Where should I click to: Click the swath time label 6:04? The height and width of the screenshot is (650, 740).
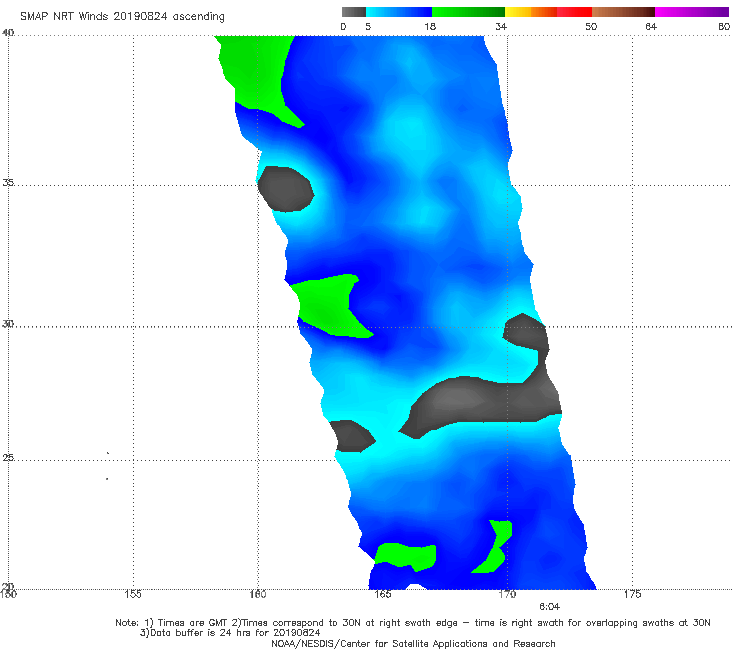(x=549, y=607)
